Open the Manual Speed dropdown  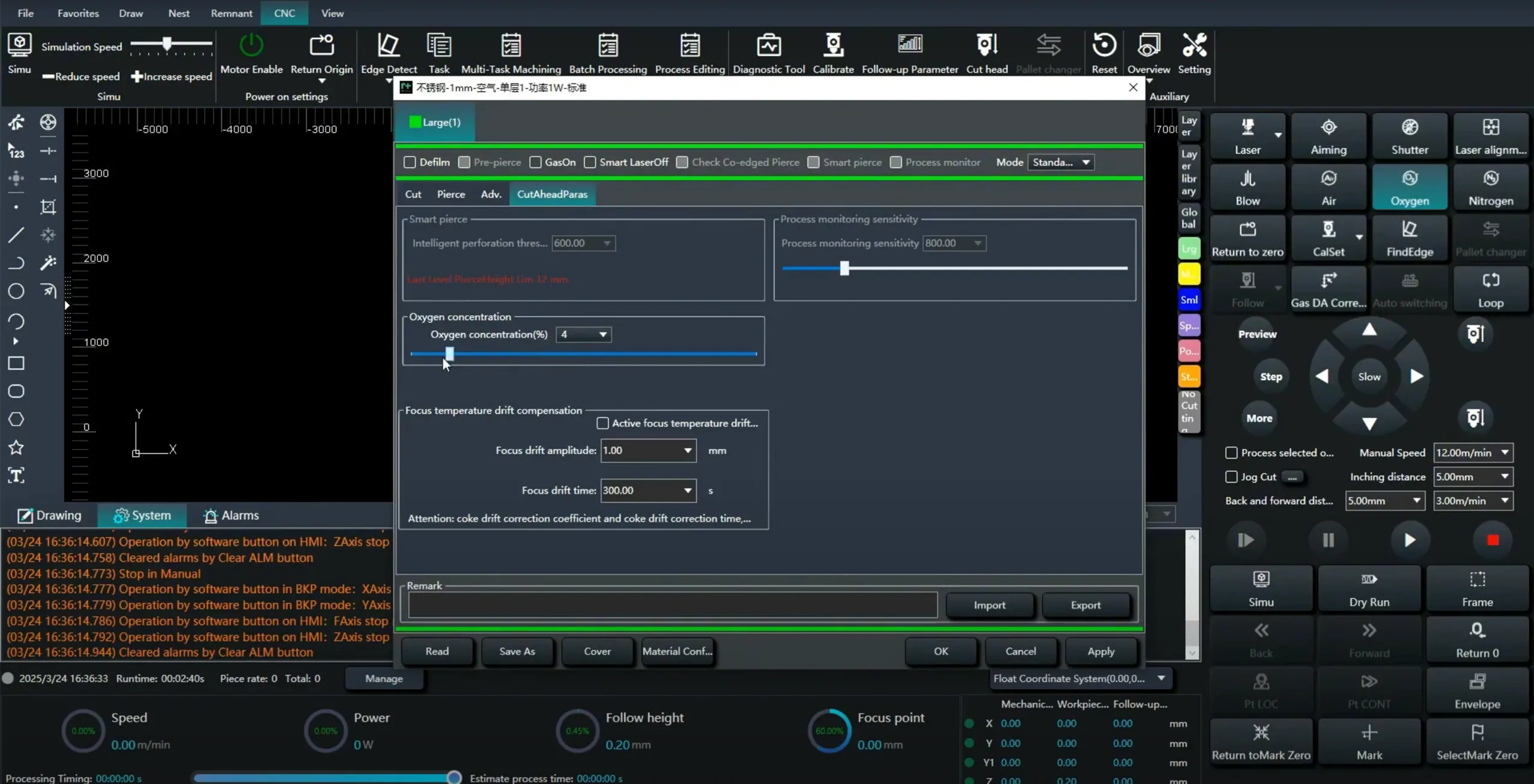pyautogui.click(x=1505, y=453)
